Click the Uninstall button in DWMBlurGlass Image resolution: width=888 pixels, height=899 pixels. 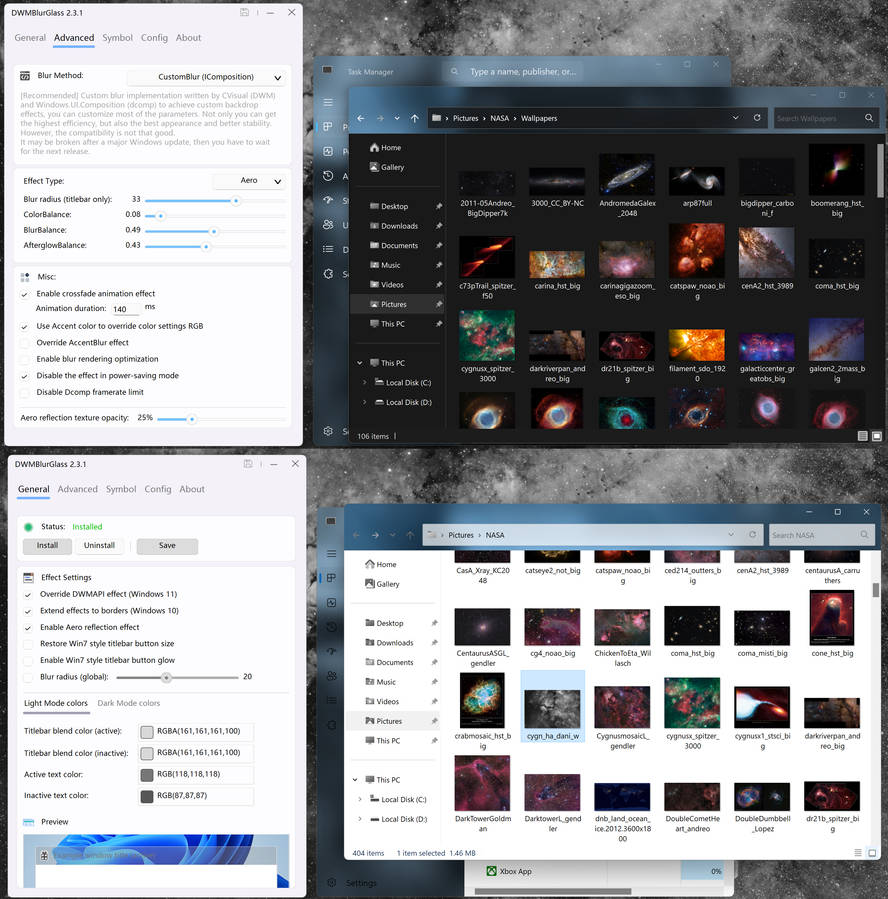point(99,545)
